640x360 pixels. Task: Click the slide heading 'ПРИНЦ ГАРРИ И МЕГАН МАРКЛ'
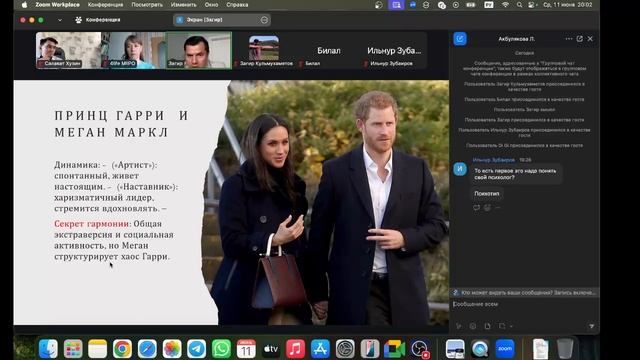click(121, 124)
